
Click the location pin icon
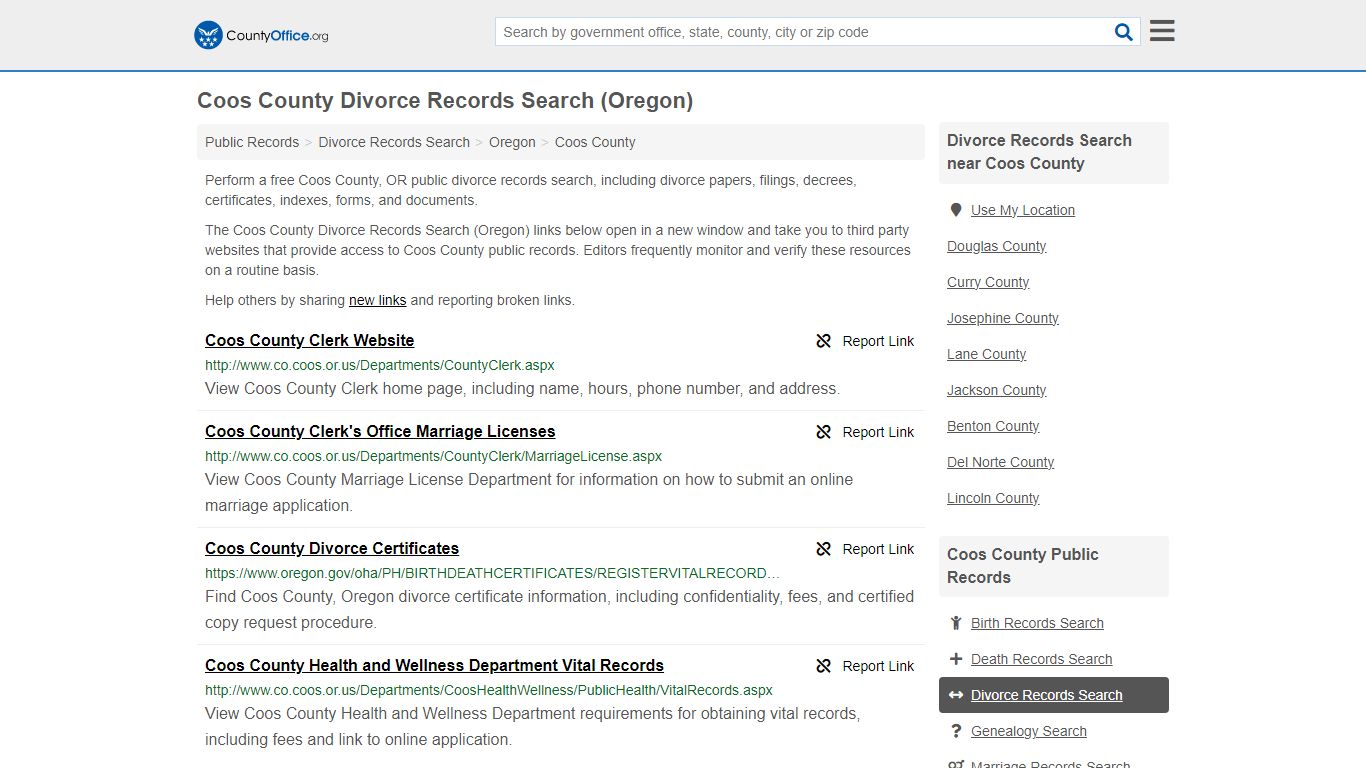(x=956, y=210)
